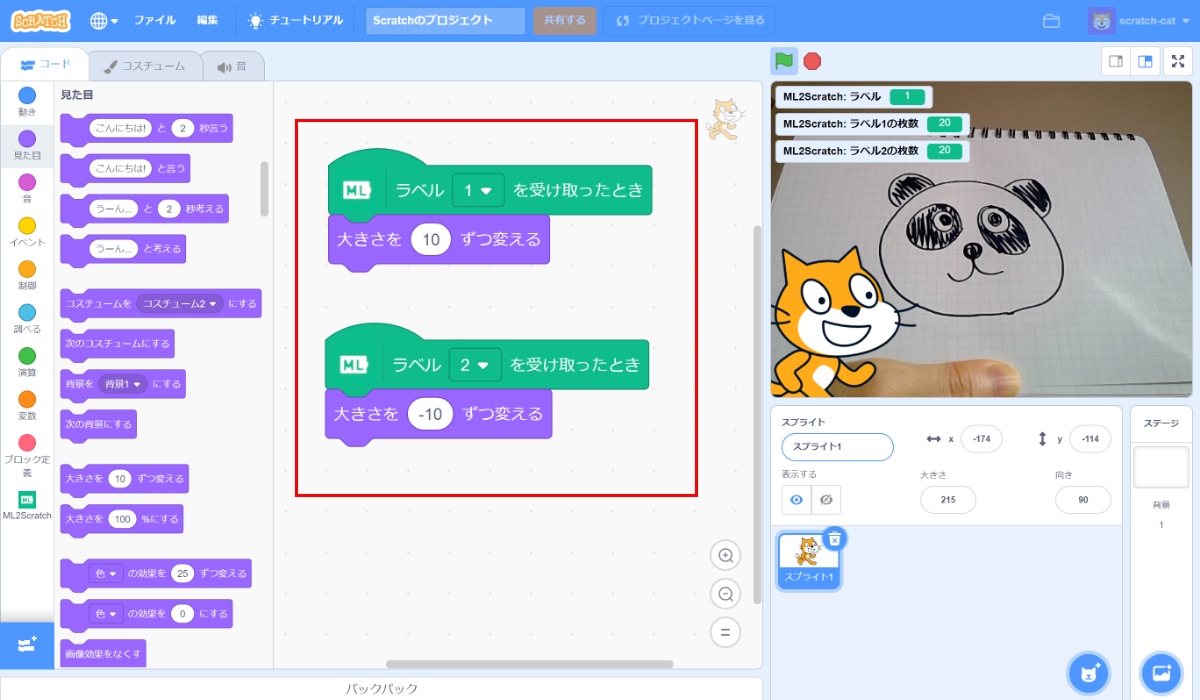Switch to small stage layout toggle

1114,61
